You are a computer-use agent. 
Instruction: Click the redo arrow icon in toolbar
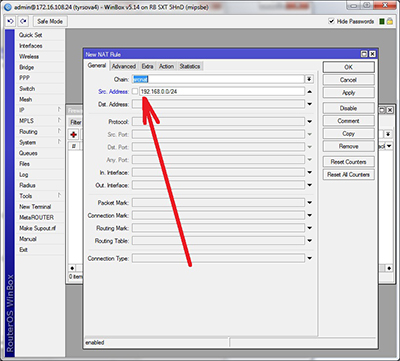click(23, 21)
